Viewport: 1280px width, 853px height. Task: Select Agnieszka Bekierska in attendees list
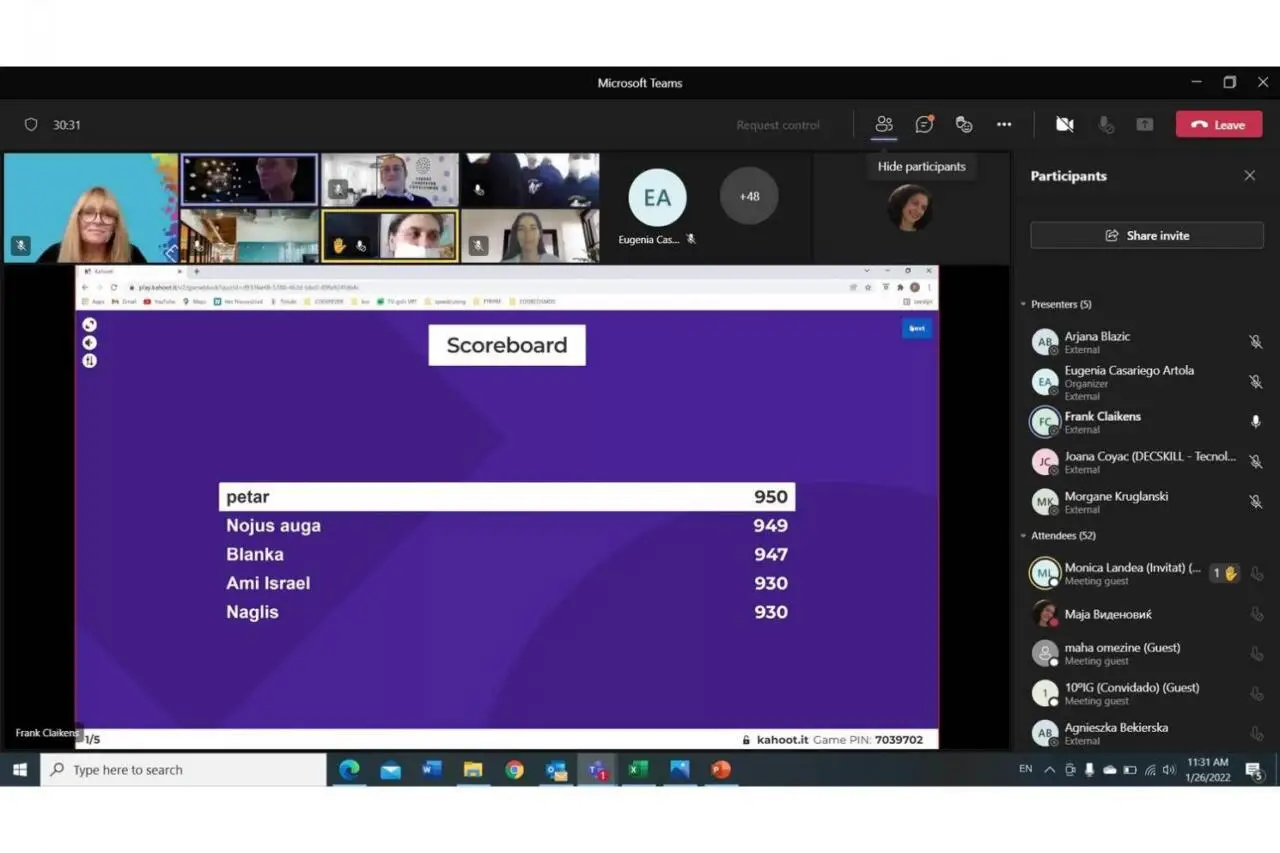pyautogui.click(x=1146, y=733)
